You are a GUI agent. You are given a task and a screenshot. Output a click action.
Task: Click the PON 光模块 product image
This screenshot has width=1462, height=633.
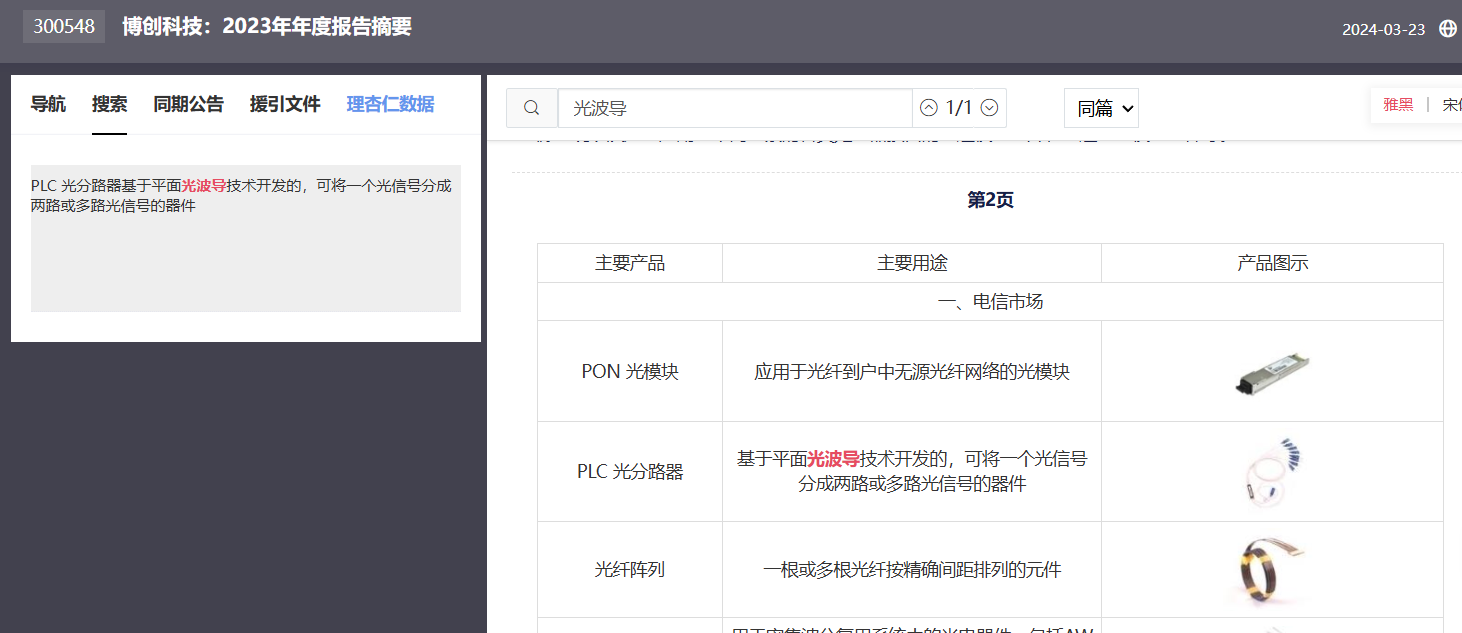pos(1272,371)
